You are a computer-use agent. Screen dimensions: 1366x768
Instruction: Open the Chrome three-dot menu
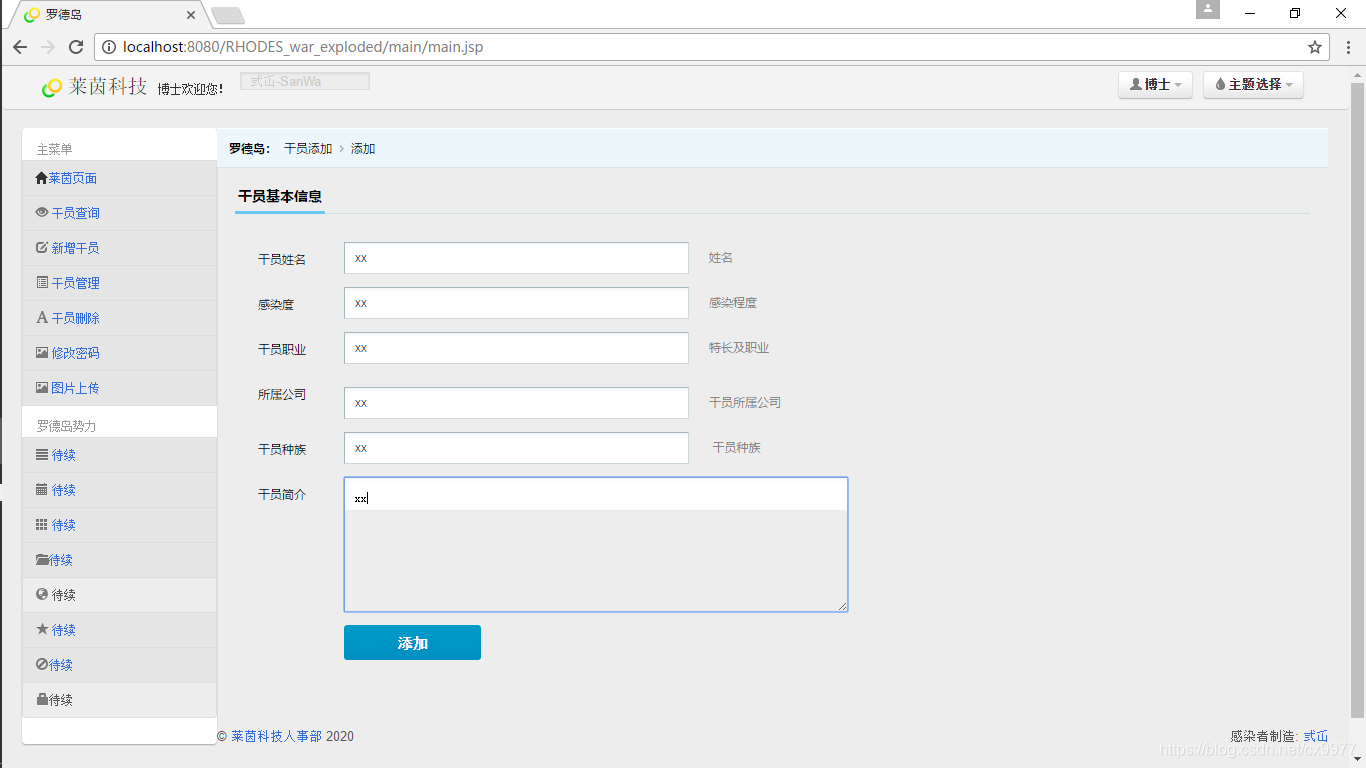tap(1347, 47)
